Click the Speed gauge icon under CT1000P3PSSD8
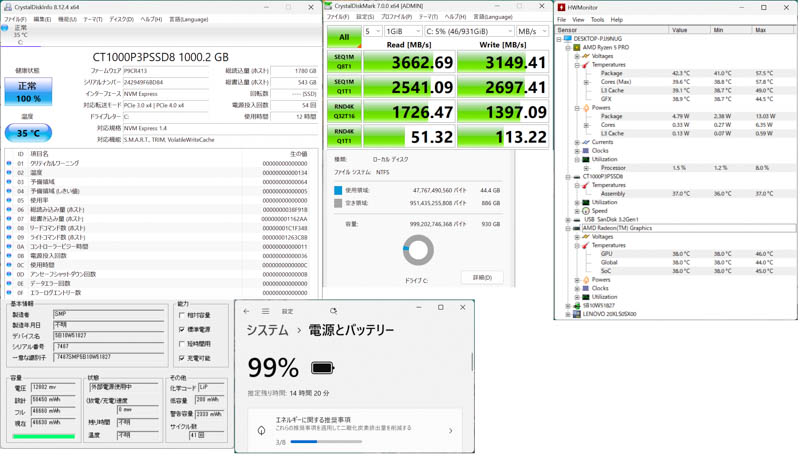 click(x=586, y=211)
